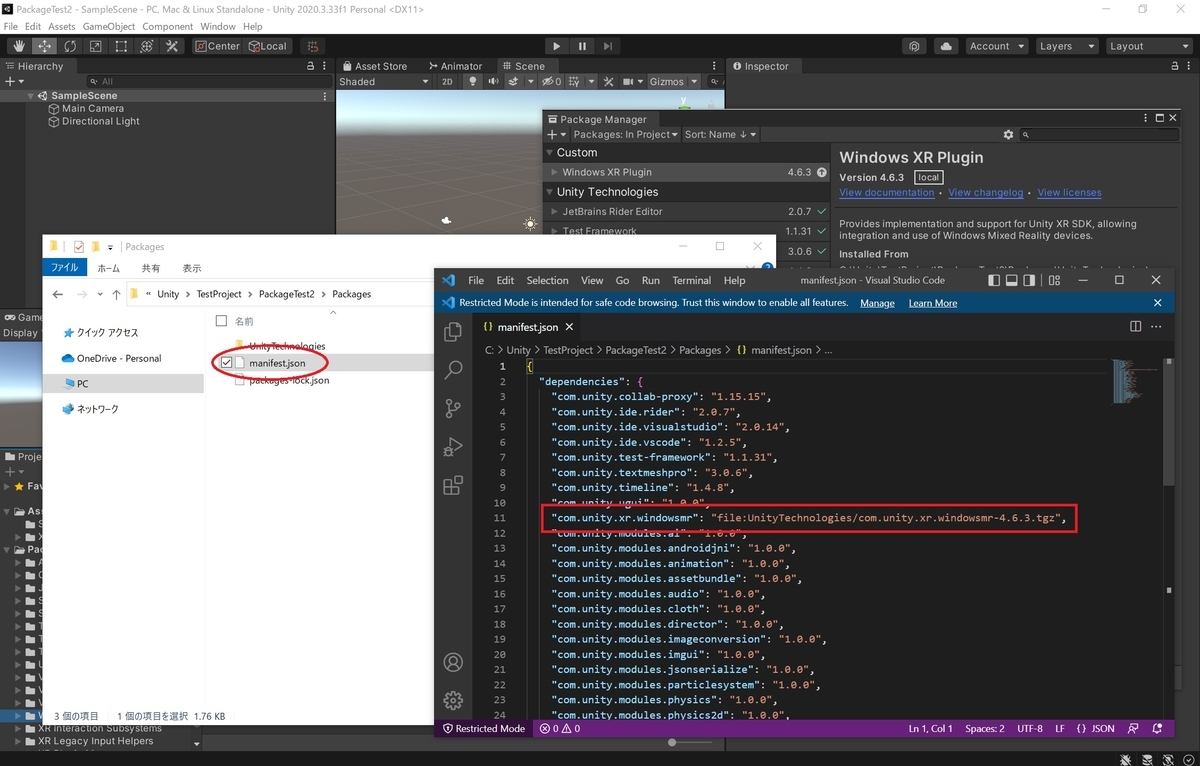Open the Account dropdown in Unity

[997, 46]
